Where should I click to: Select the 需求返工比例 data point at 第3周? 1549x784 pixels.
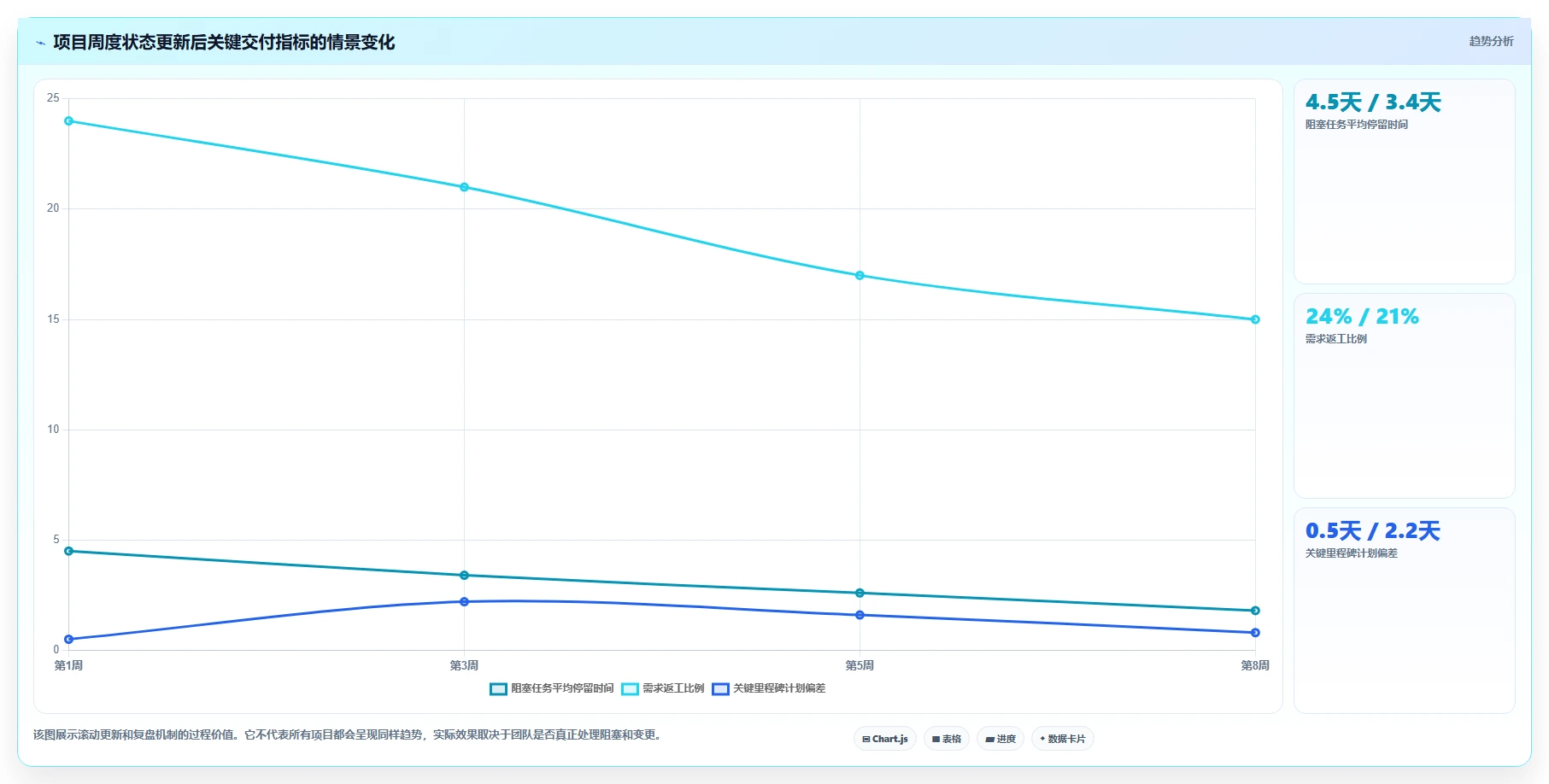[464, 187]
